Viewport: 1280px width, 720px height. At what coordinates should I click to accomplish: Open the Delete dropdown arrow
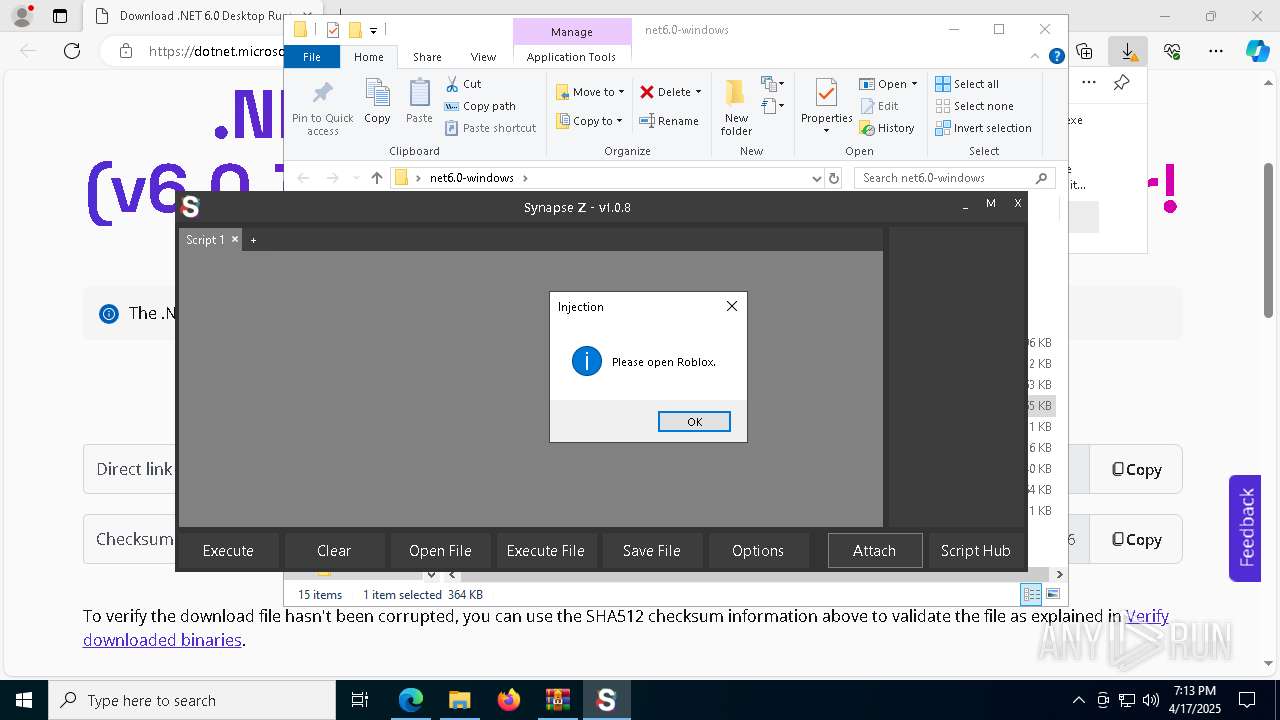click(698, 92)
